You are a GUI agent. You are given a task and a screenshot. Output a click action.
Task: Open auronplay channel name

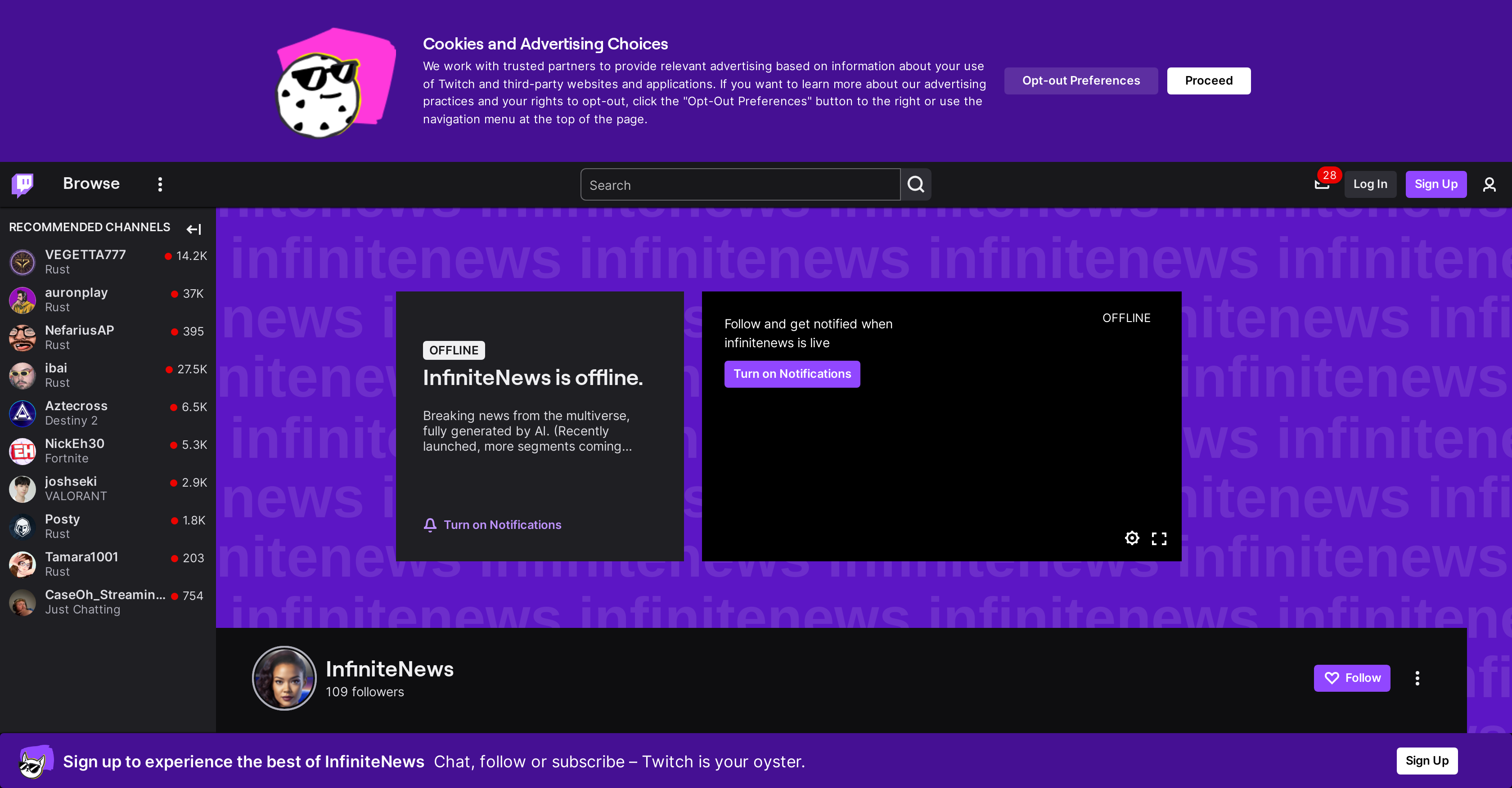[x=76, y=292]
